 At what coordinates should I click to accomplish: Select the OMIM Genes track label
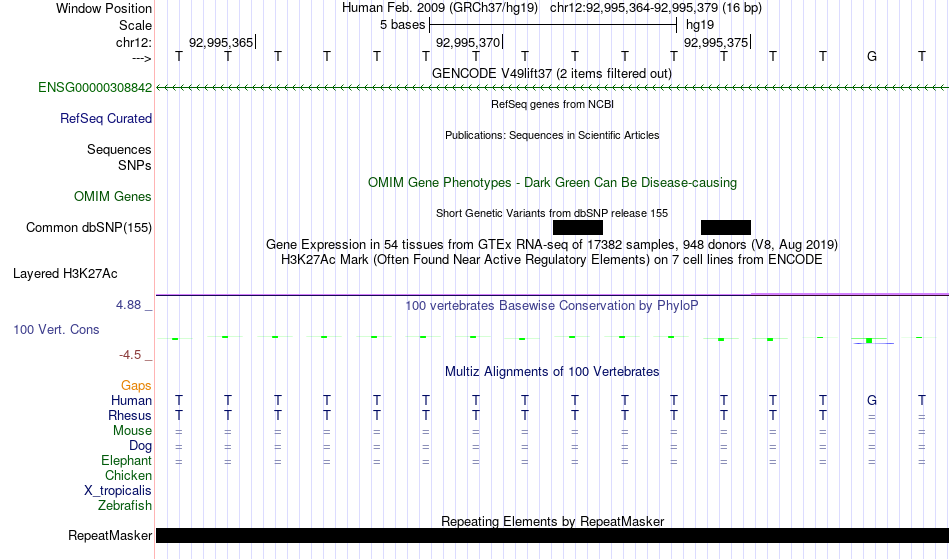(113, 197)
